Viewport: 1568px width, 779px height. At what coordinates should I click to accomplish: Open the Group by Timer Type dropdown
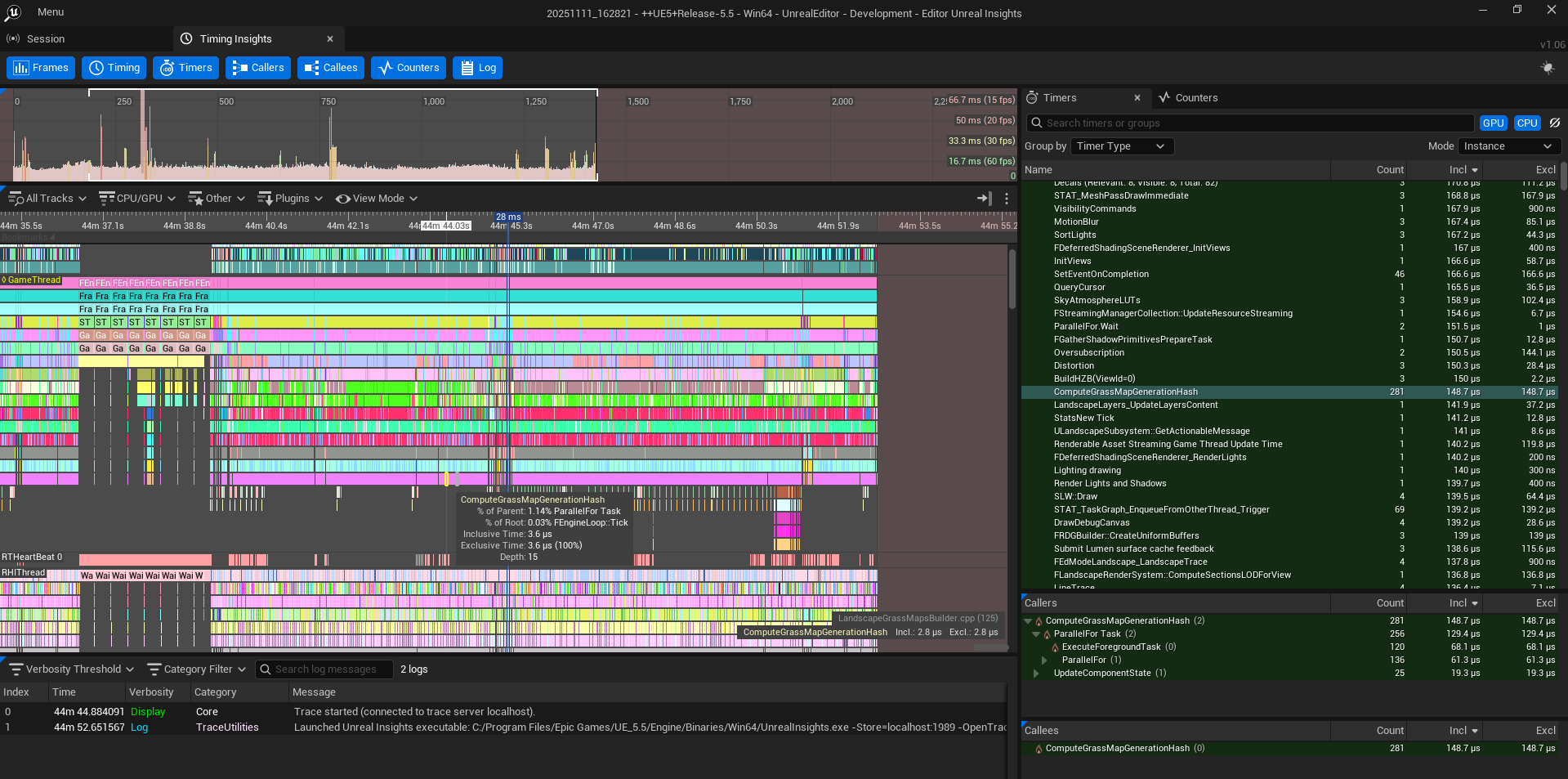(x=1122, y=146)
